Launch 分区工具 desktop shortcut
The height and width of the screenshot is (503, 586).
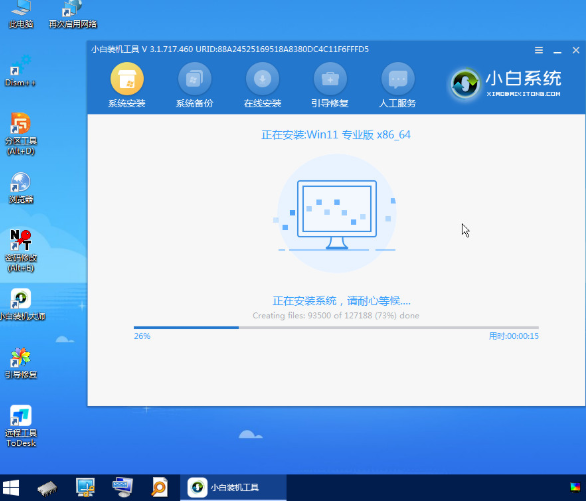click(x=21, y=134)
